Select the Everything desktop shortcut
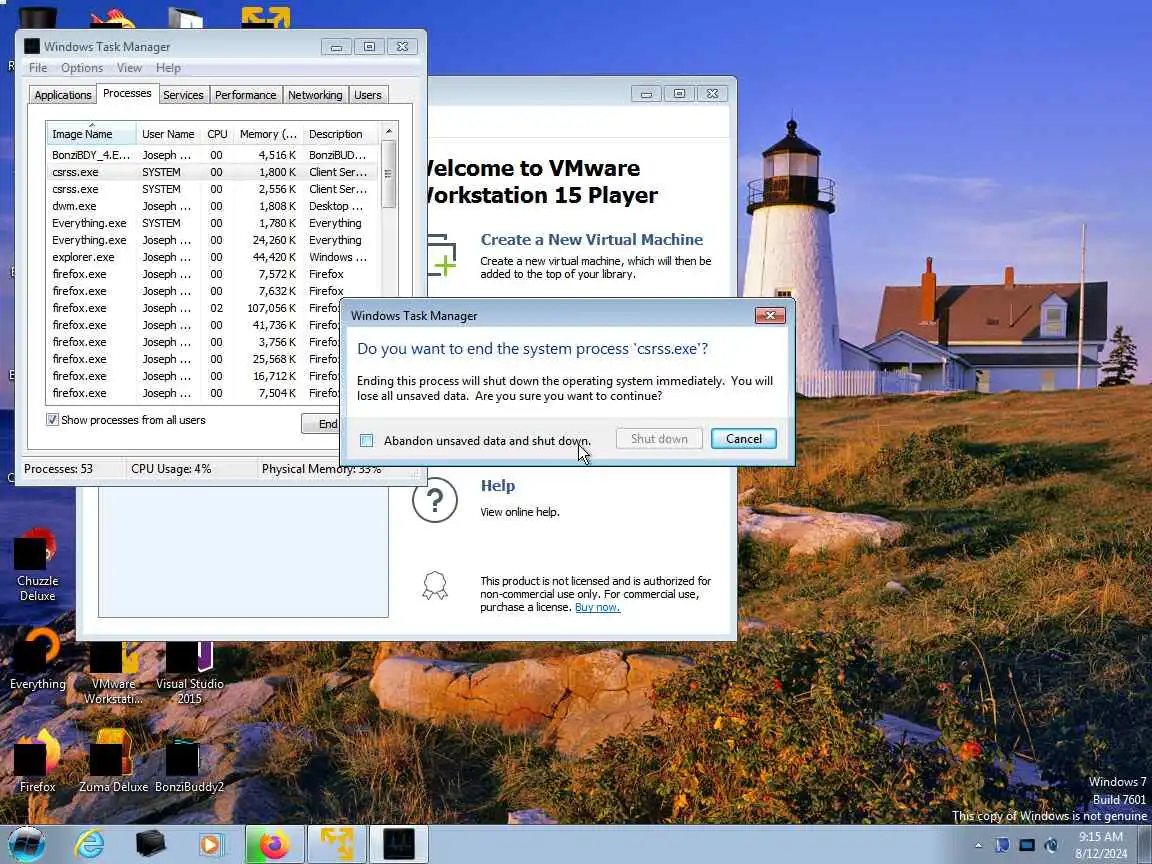Image resolution: width=1152 pixels, height=864 pixels. click(37, 659)
